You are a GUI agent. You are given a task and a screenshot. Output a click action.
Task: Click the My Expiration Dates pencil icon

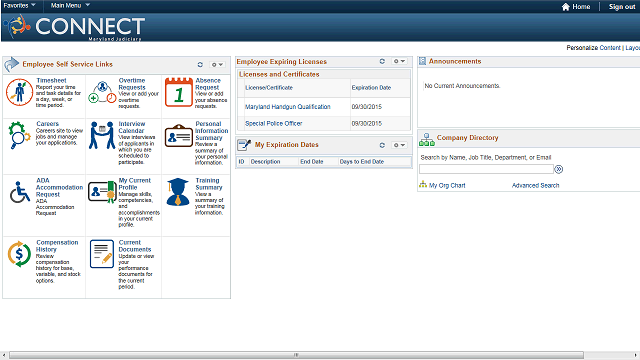coord(244,144)
